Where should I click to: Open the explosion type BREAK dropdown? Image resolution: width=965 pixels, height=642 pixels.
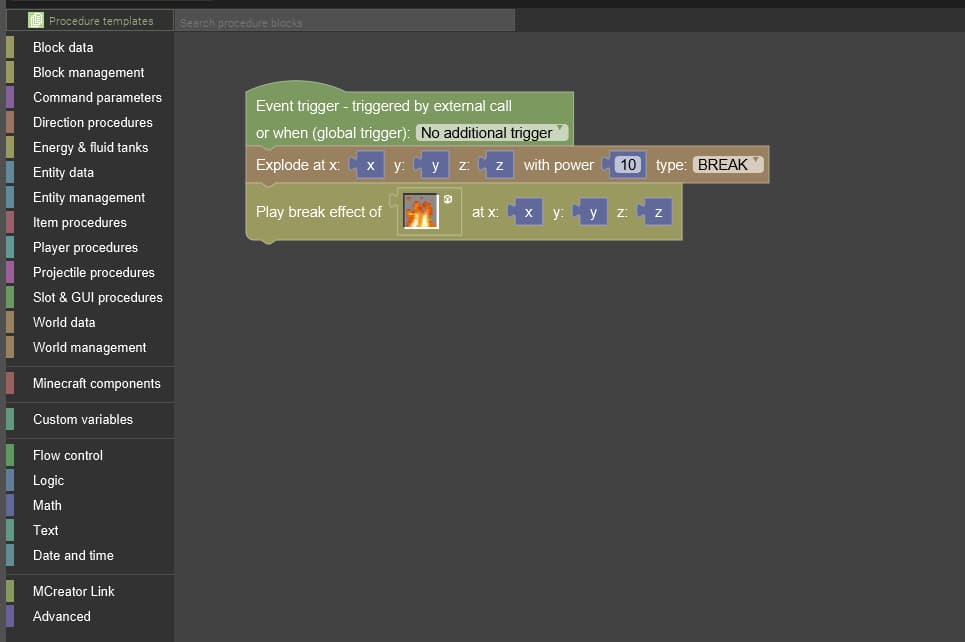tap(728, 165)
